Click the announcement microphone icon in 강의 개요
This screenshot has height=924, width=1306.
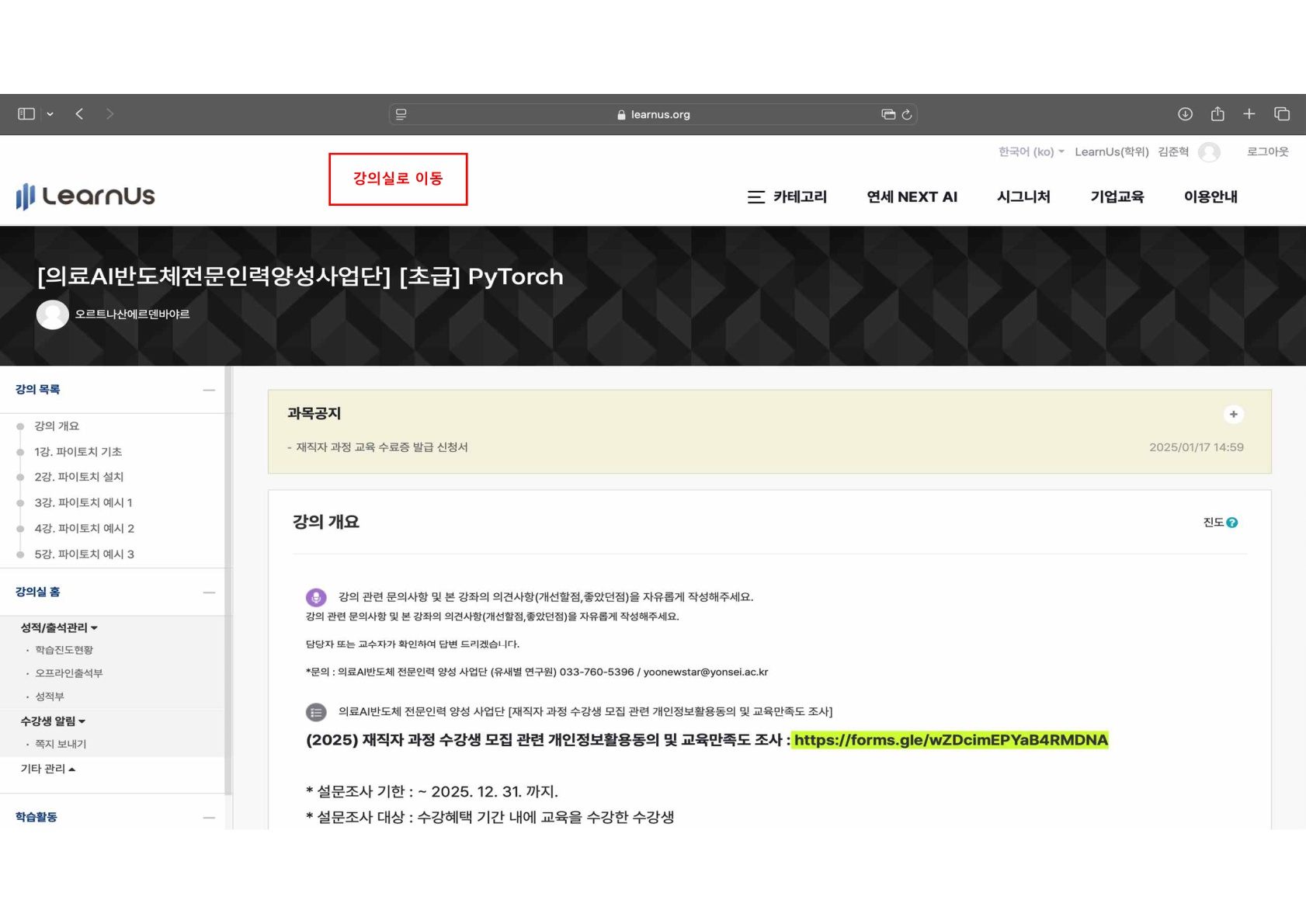tap(316, 597)
